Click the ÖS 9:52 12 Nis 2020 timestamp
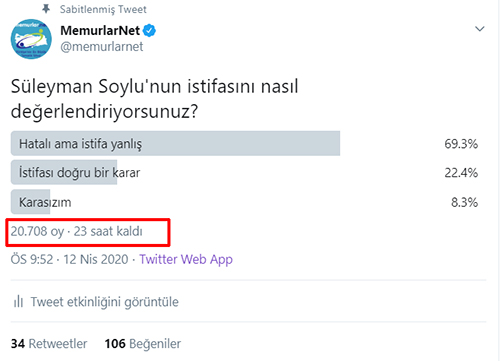This screenshot has height=361, width=500. [x=69, y=259]
